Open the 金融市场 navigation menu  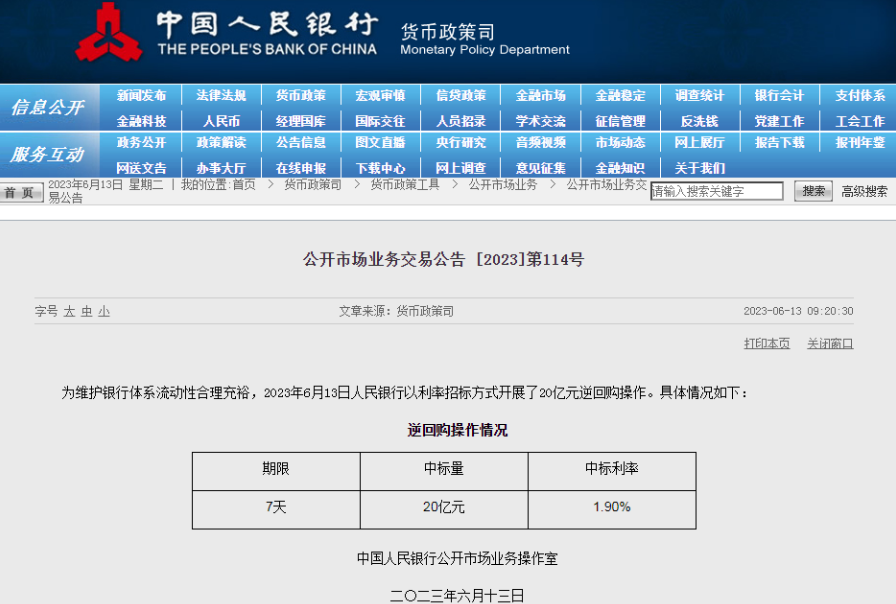(539, 95)
